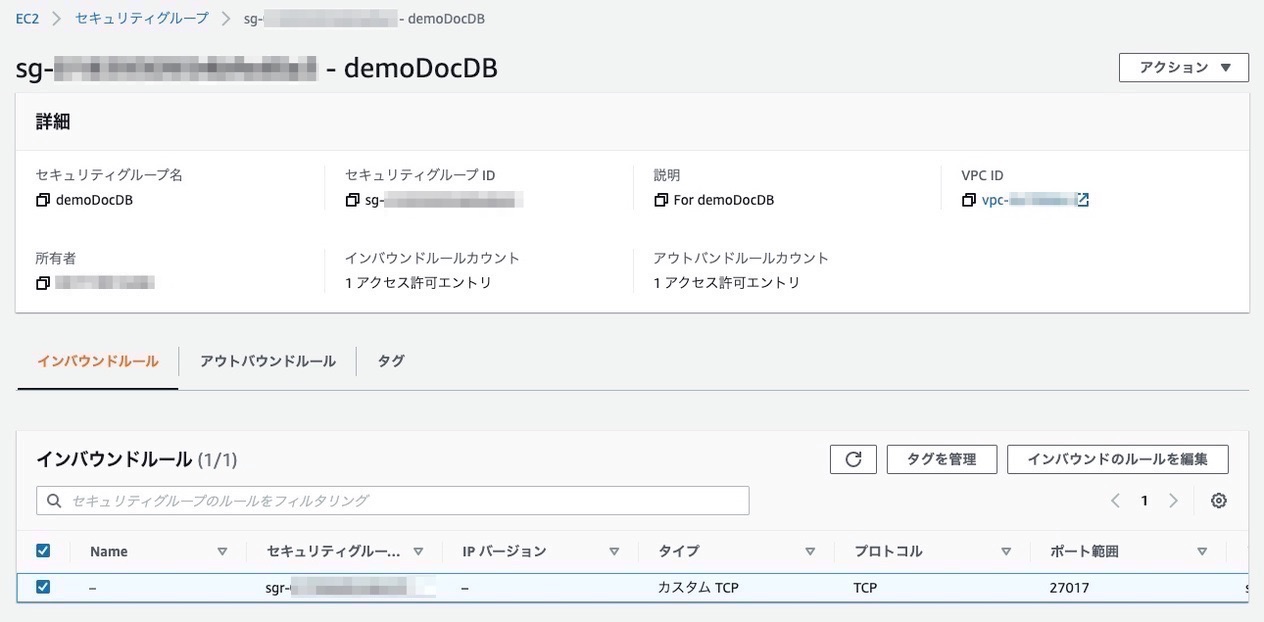Switch to the アウトバウンドルール tab
This screenshot has height=622, width=1264.
[x=266, y=361]
